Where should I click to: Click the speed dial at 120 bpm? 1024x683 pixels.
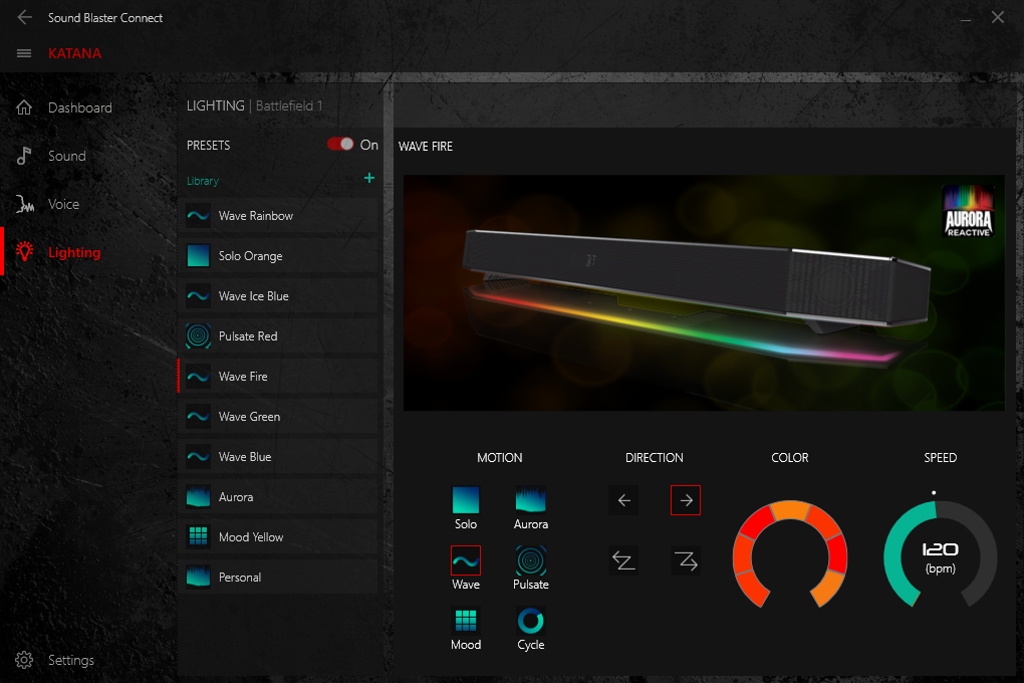pos(940,555)
